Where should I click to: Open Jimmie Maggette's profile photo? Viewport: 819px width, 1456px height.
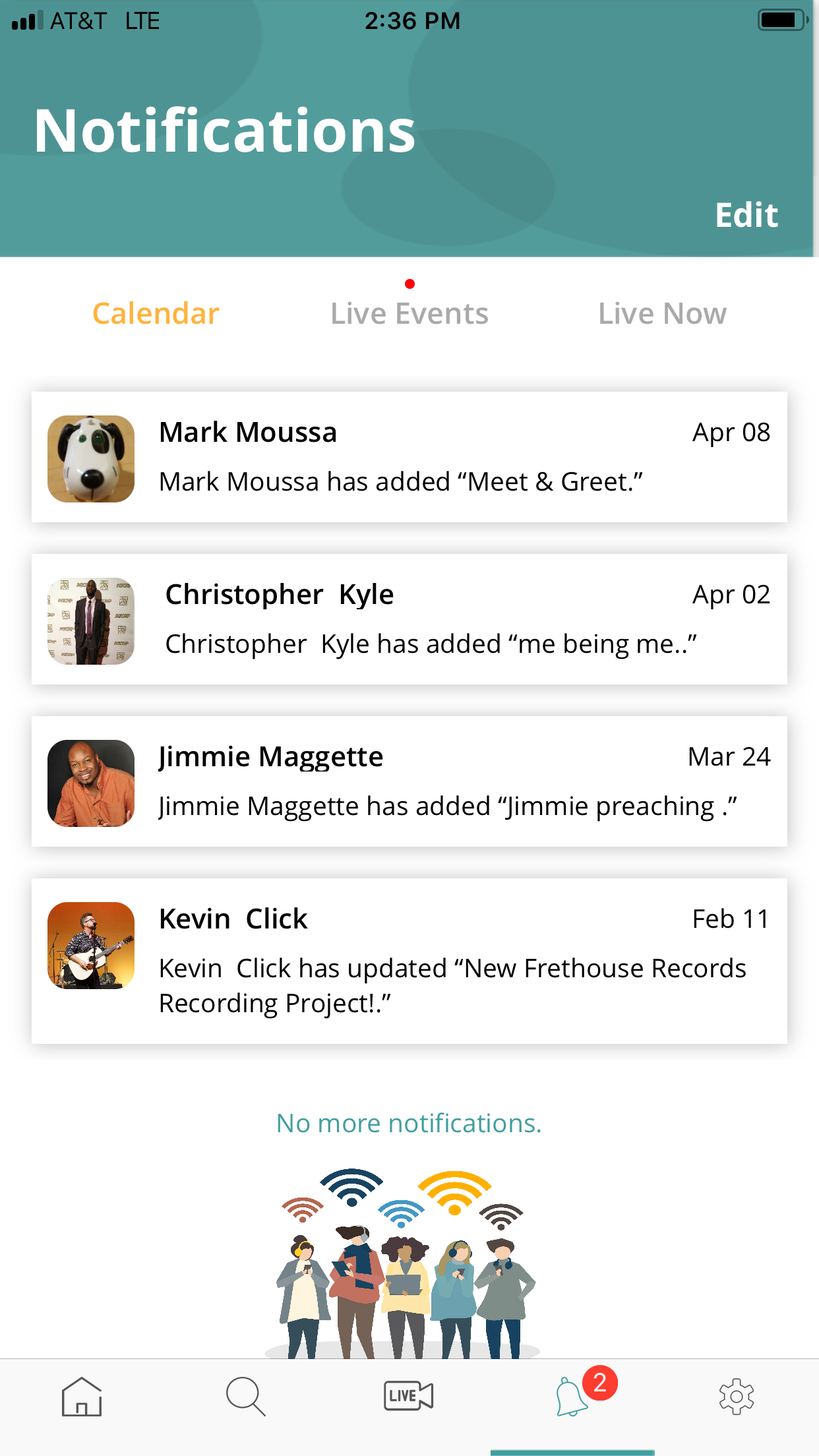click(91, 783)
